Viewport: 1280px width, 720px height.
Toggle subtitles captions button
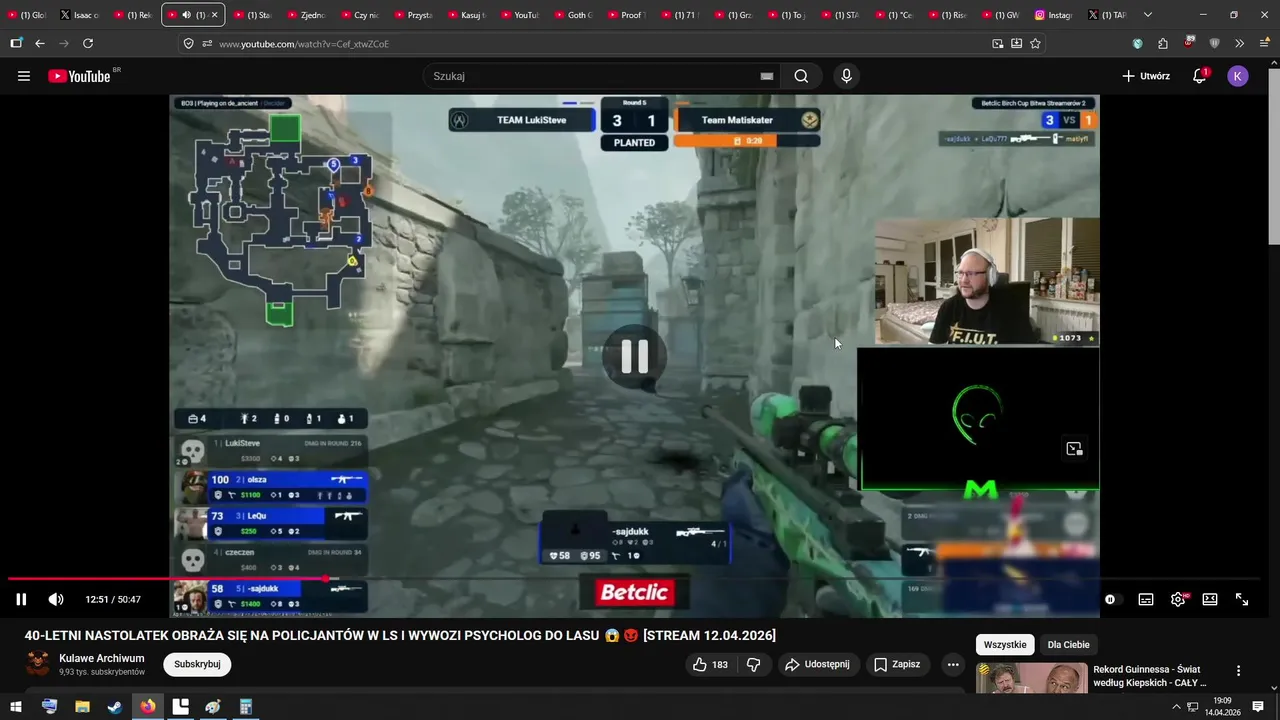coord(1146,599)
